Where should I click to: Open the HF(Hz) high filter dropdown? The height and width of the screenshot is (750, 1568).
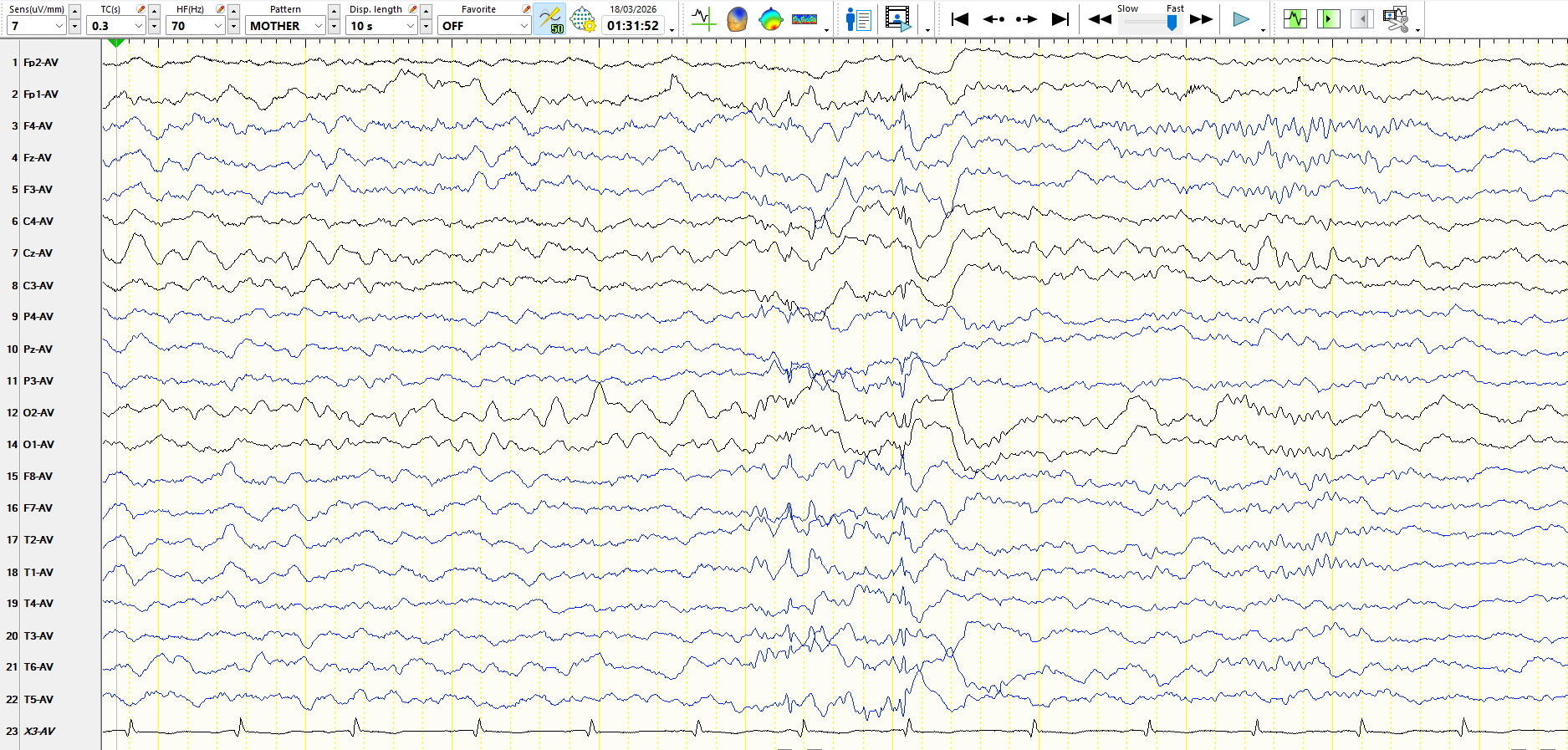tap(195, 26)
